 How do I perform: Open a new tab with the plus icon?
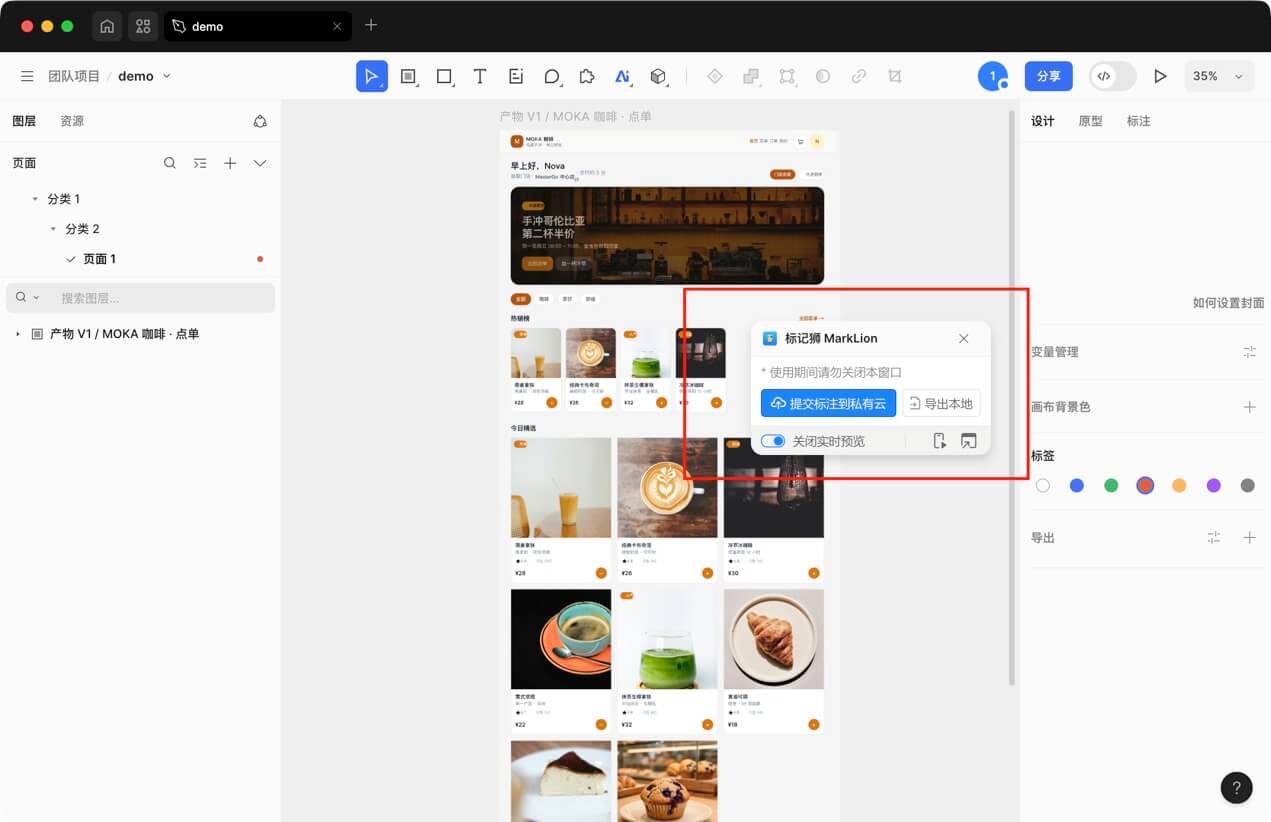coord(371,25)
